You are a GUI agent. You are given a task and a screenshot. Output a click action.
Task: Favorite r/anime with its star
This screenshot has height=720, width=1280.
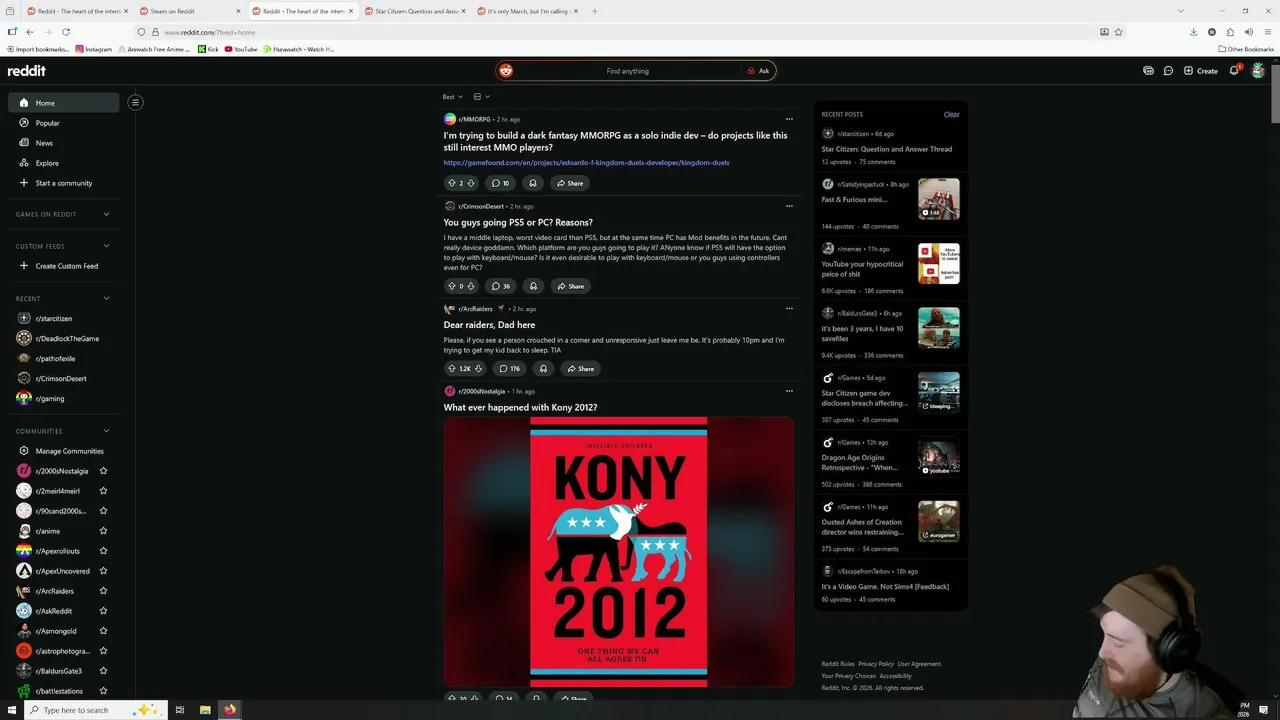point(103,531)
